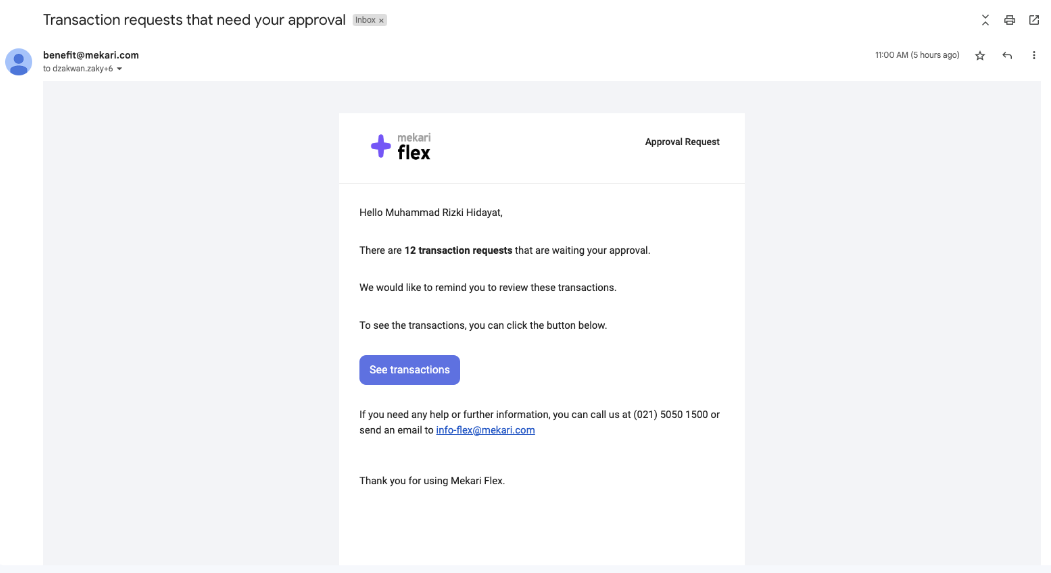Open the info-flex@mekari.com email link
This screenshot has width=1051, height=573.
[485, 430]
